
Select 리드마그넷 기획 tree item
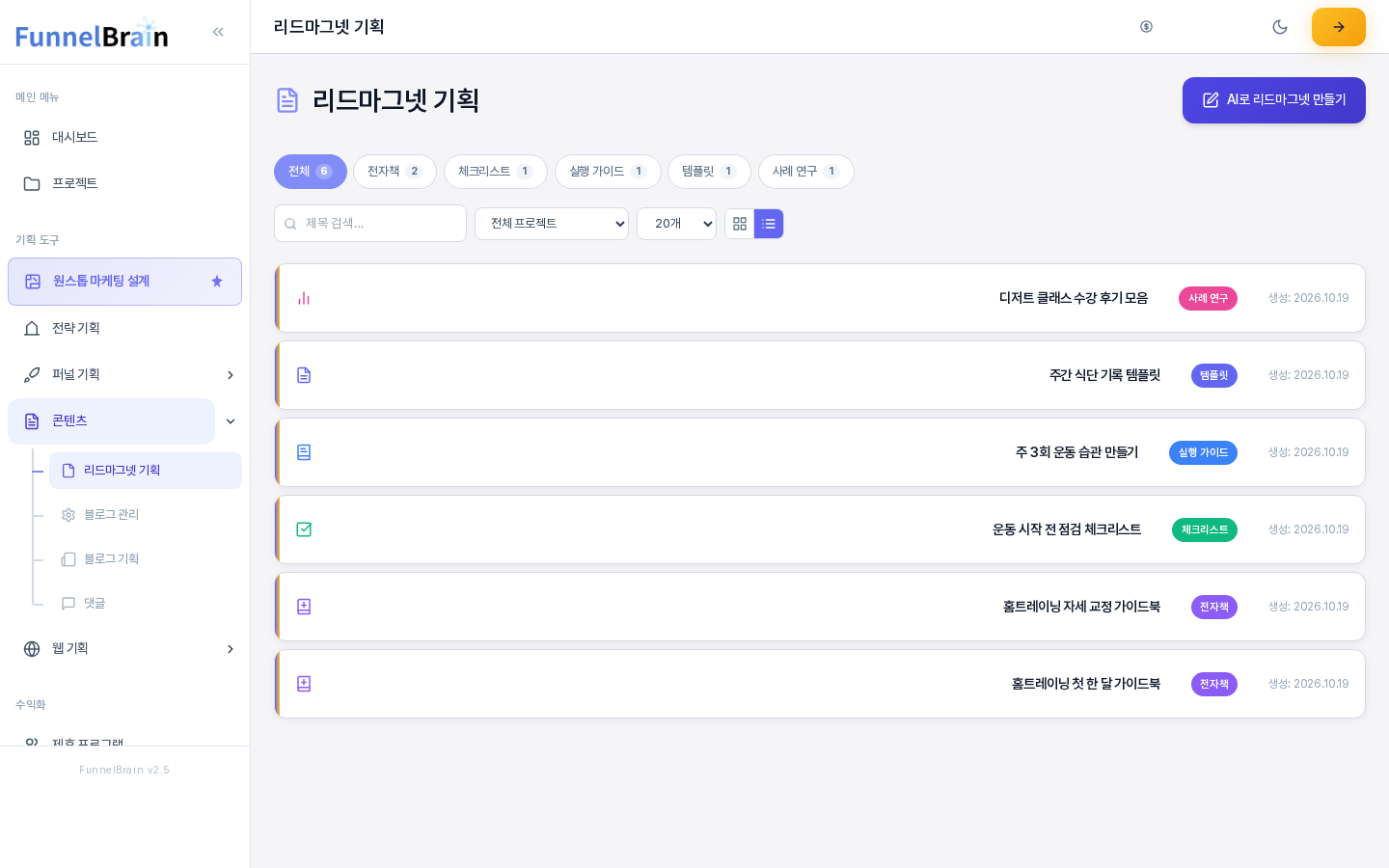(146, 471)
